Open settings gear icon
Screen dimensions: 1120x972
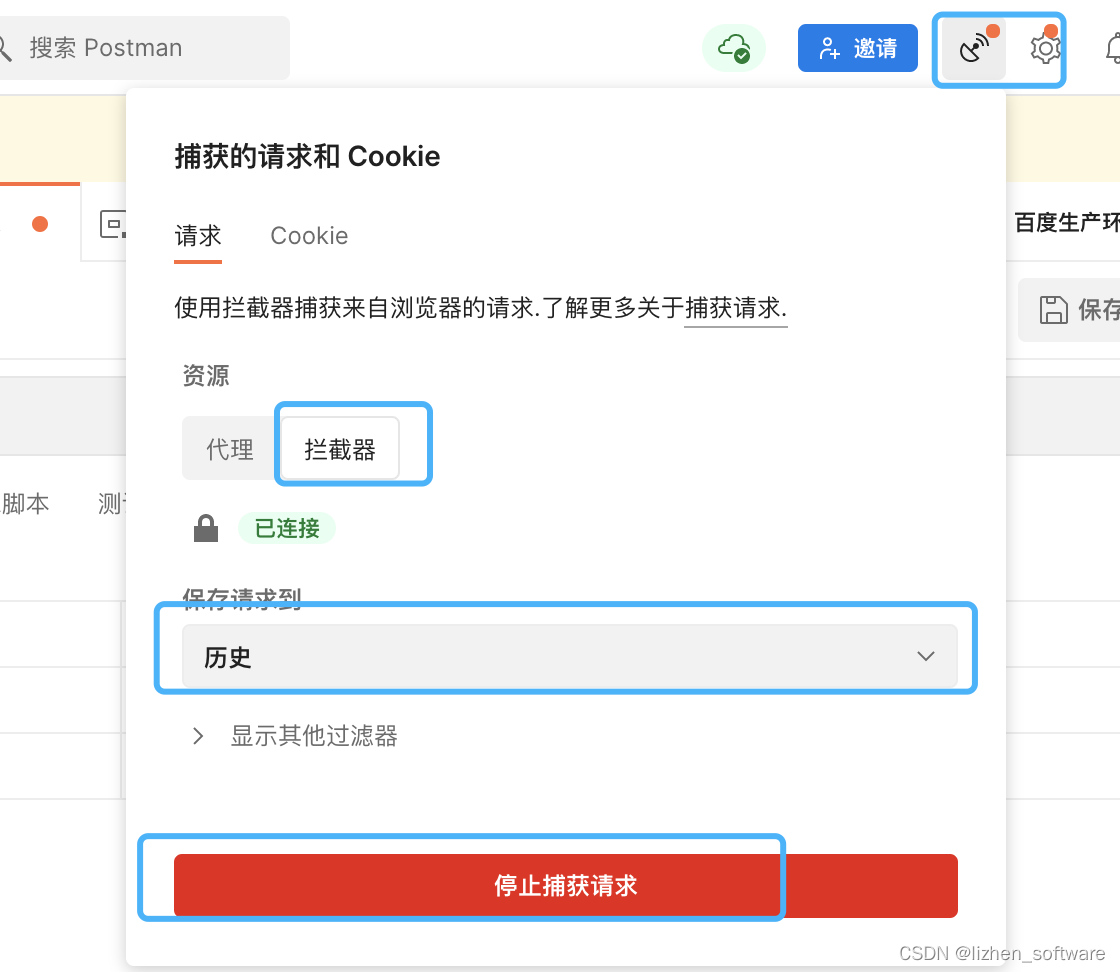tap(1045, 49)
